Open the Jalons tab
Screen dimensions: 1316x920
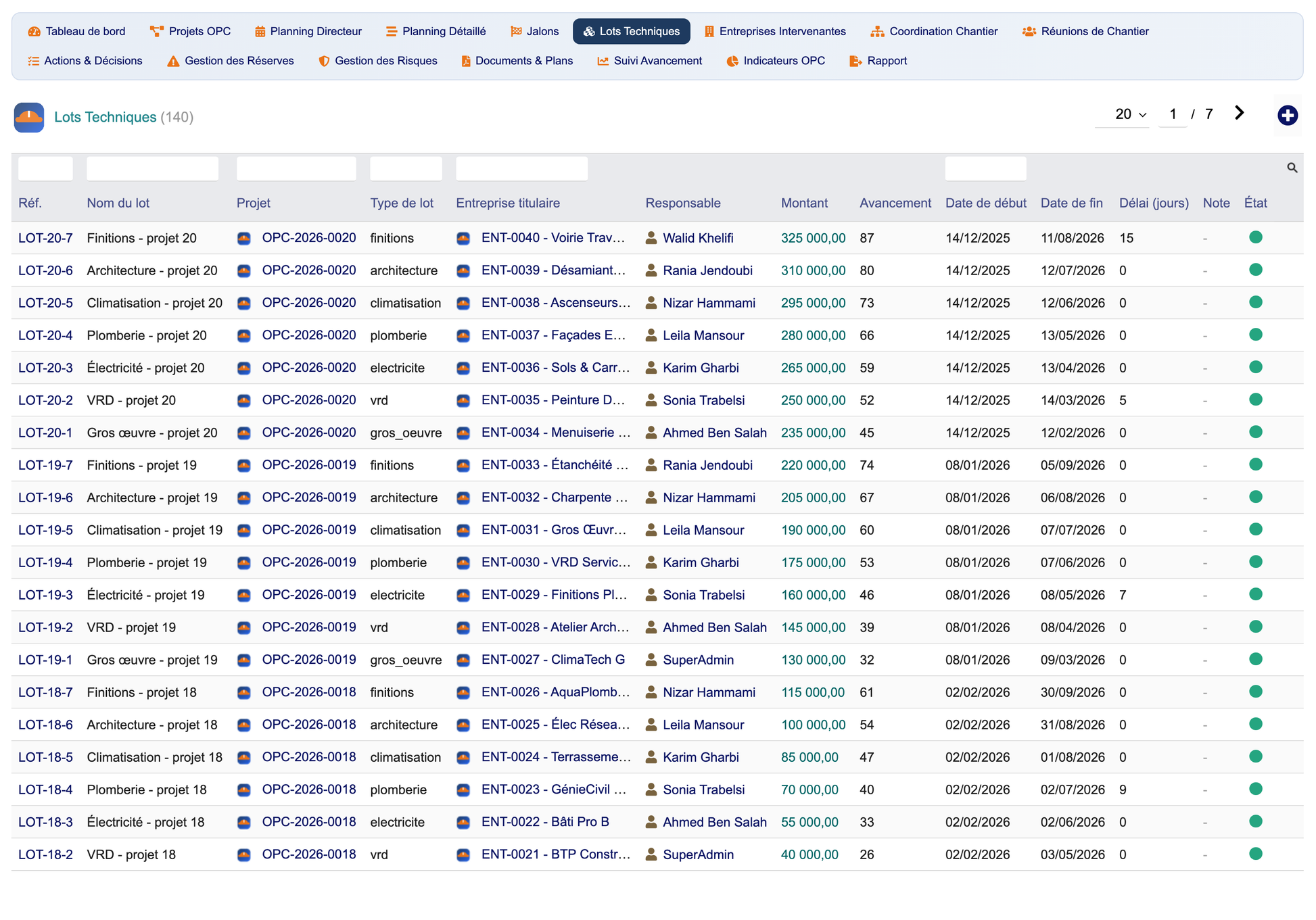pyautogui.click(x=534, y=31)
